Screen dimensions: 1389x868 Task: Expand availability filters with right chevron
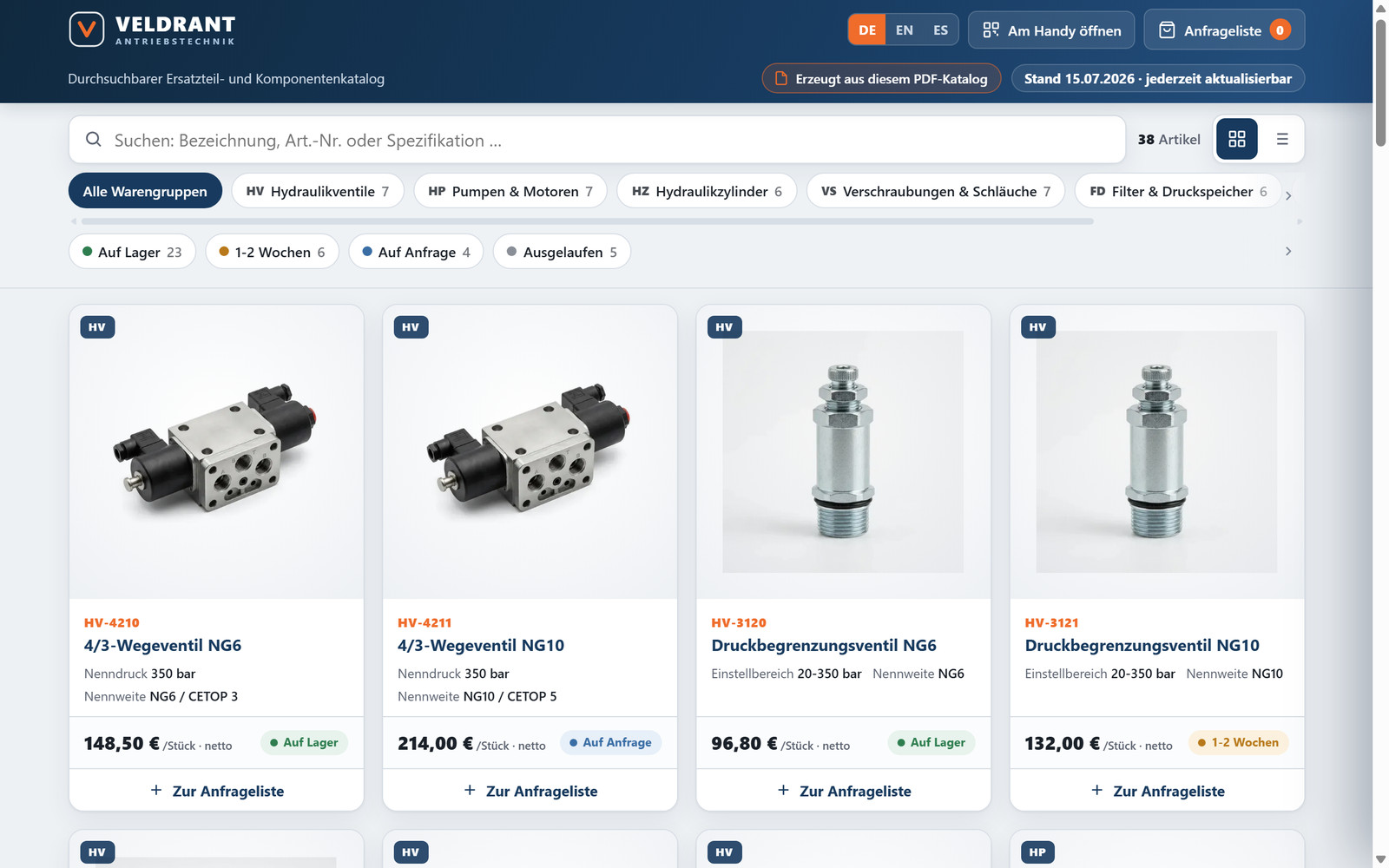pos(1288,251)
